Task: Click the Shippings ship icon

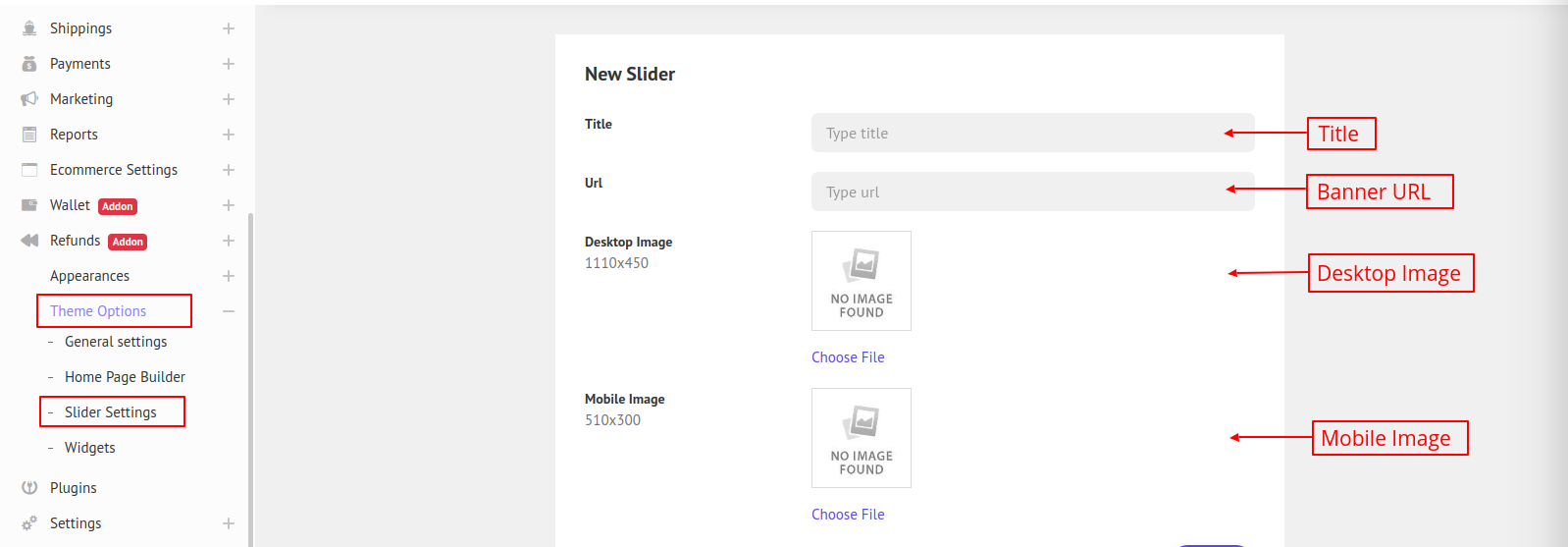Action: pos(29,28)
